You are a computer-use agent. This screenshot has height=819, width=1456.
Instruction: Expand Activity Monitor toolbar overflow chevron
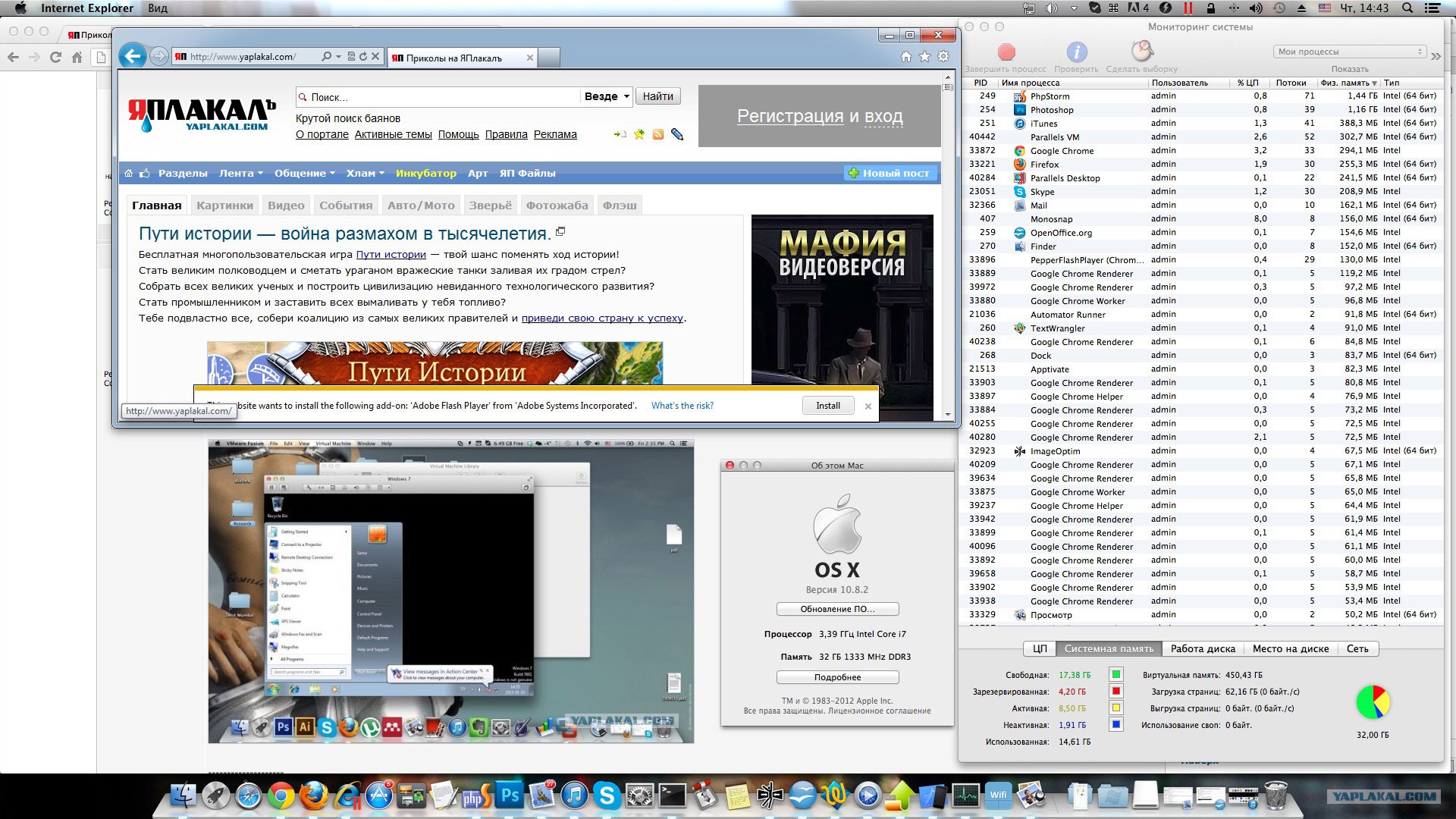click(1436, 56)
